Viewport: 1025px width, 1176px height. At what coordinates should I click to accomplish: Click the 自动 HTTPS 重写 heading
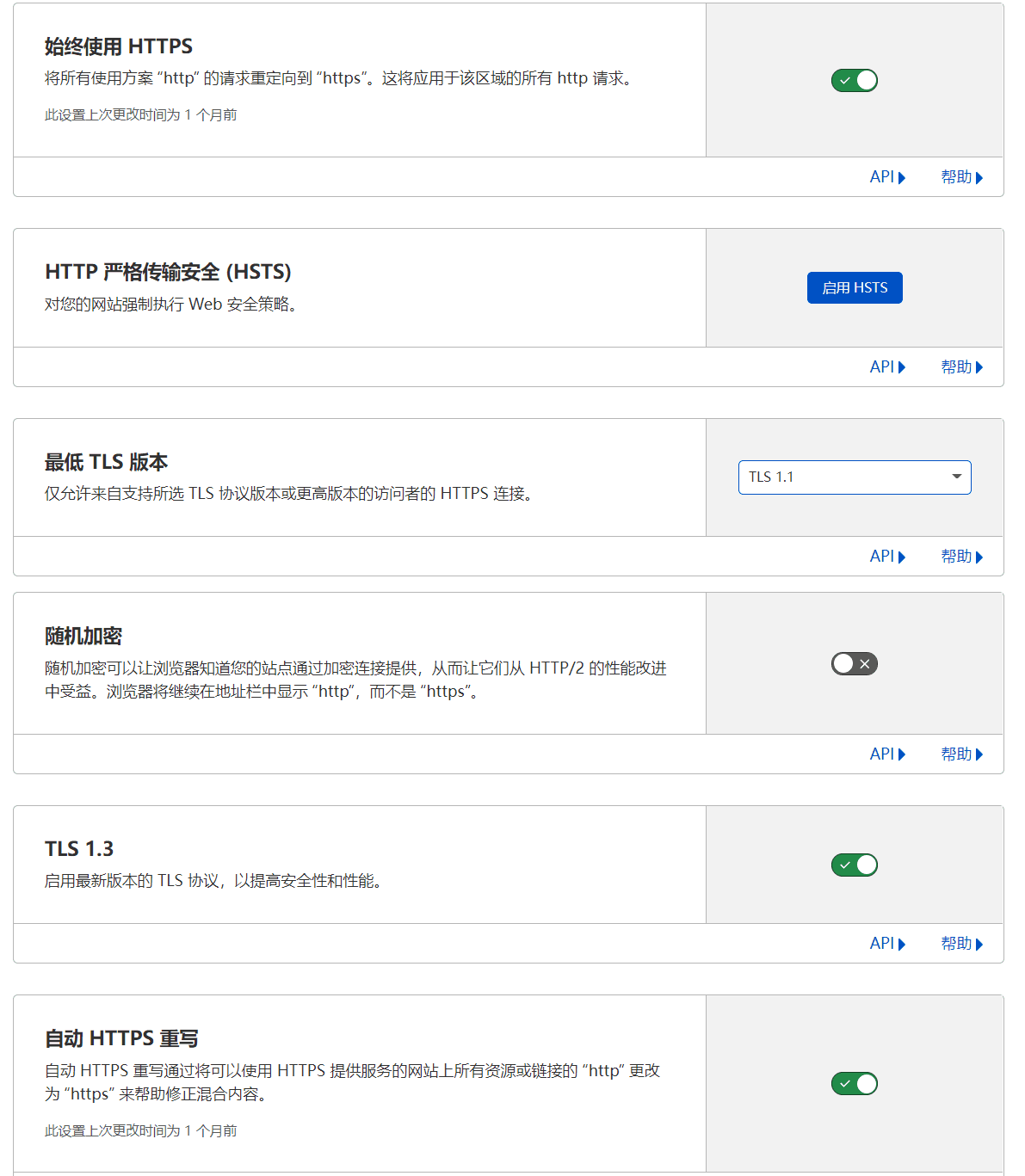tap(121, 1038)
